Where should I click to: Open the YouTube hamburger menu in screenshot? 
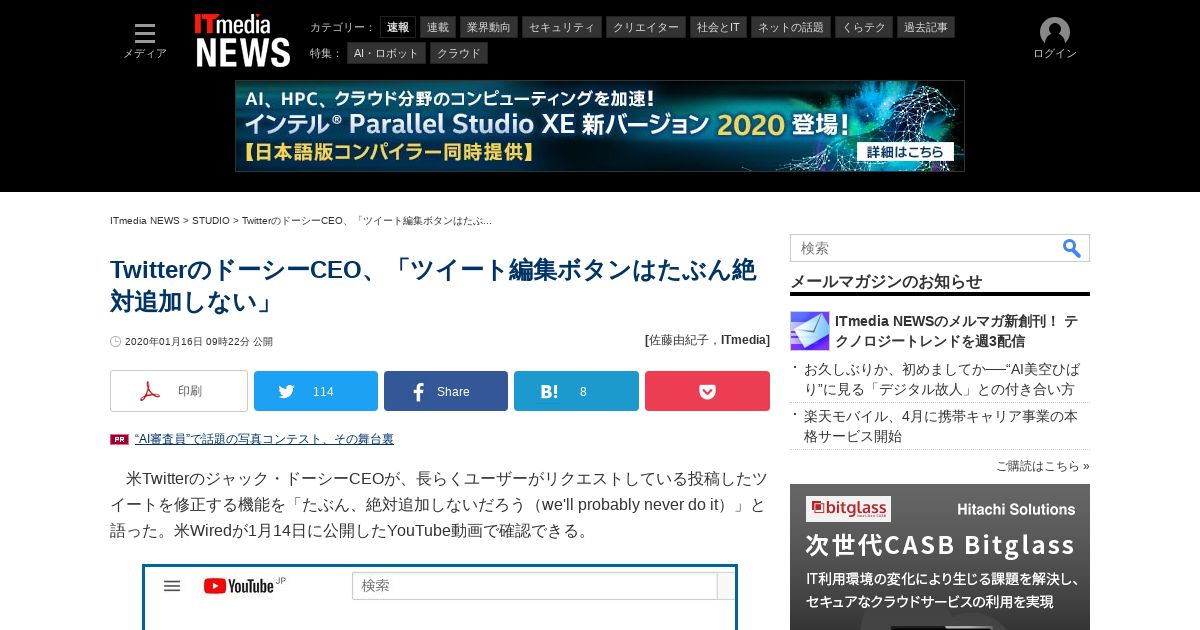pyautogui.click(x=172, y=586)
